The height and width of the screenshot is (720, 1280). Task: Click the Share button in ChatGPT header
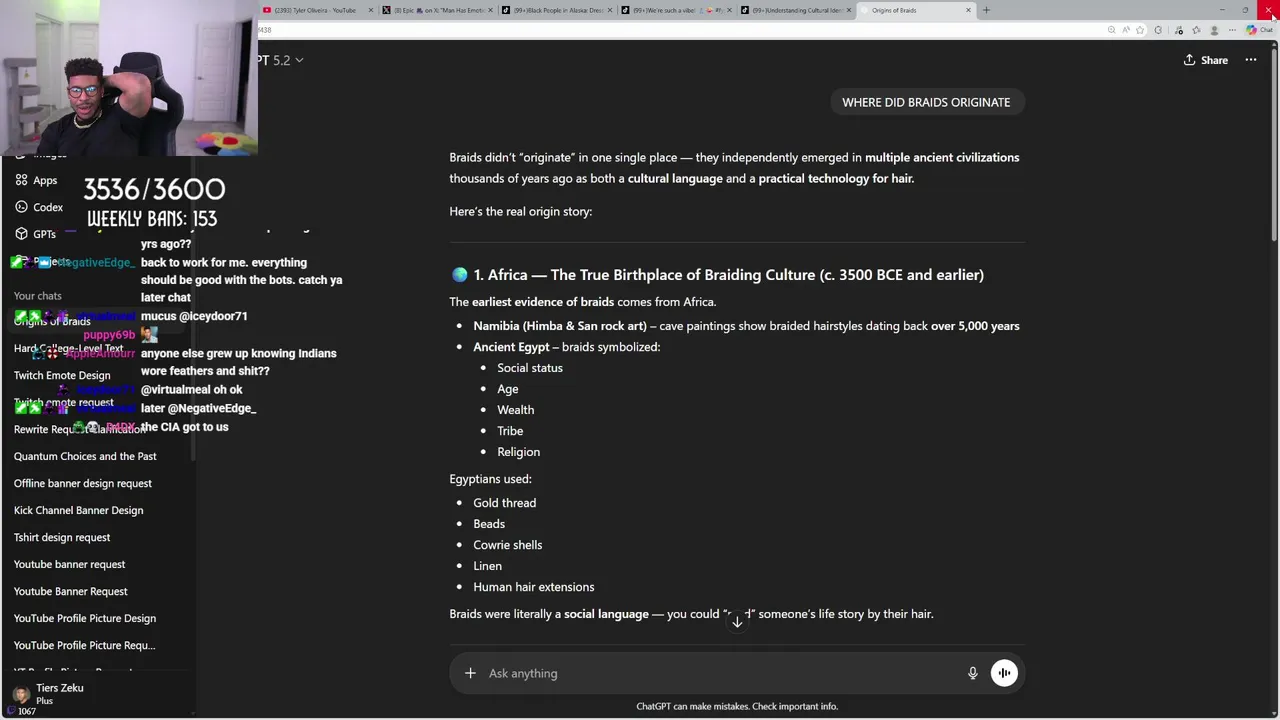tap(1205, 60)
